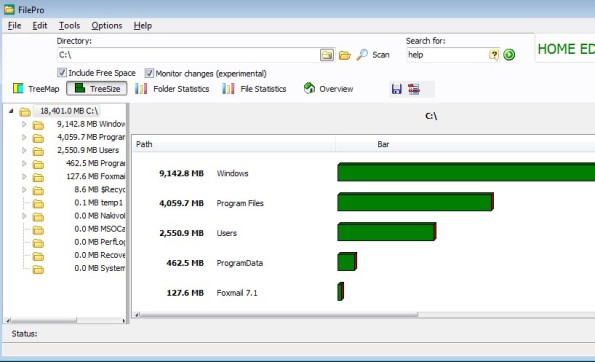Expand the 4,059.7 MB Program Files tree node
595x362 pixels.
24,137
